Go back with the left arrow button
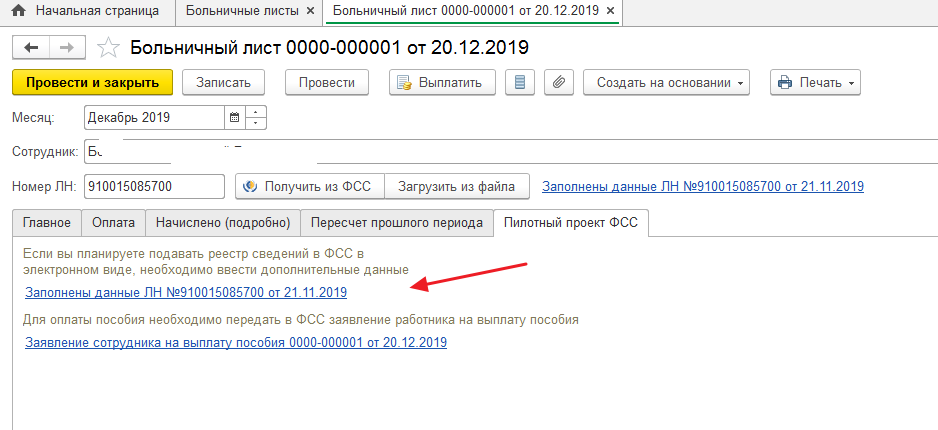938x430 pixels. 31,48
